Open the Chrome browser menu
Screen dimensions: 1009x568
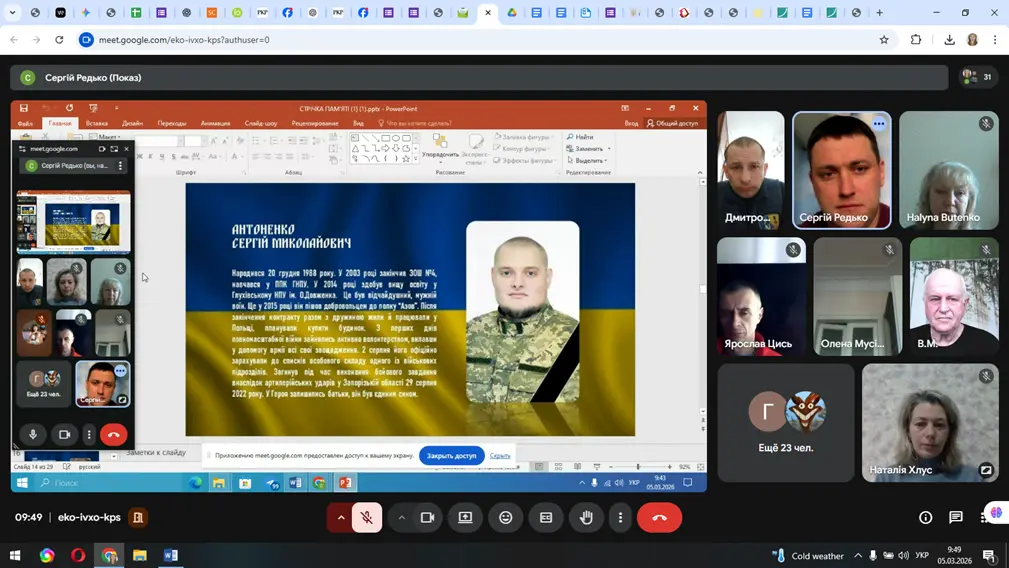995,40
